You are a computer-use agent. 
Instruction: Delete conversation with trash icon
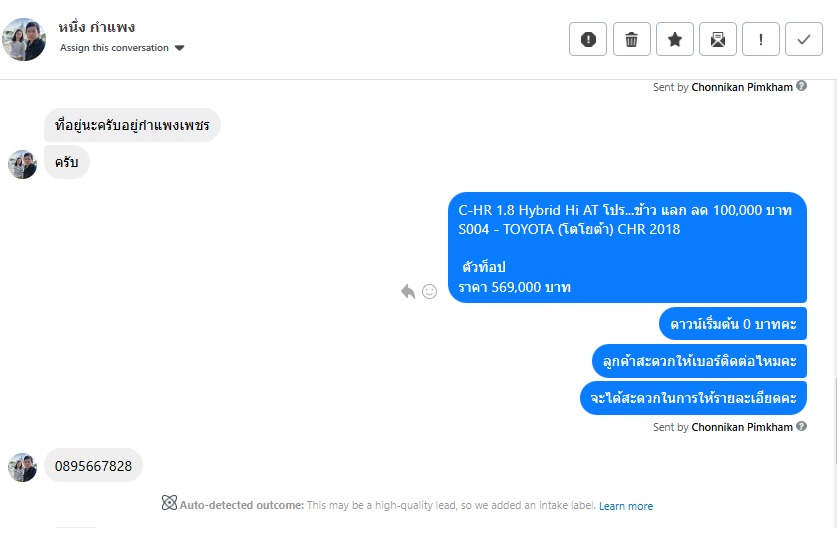631,39
